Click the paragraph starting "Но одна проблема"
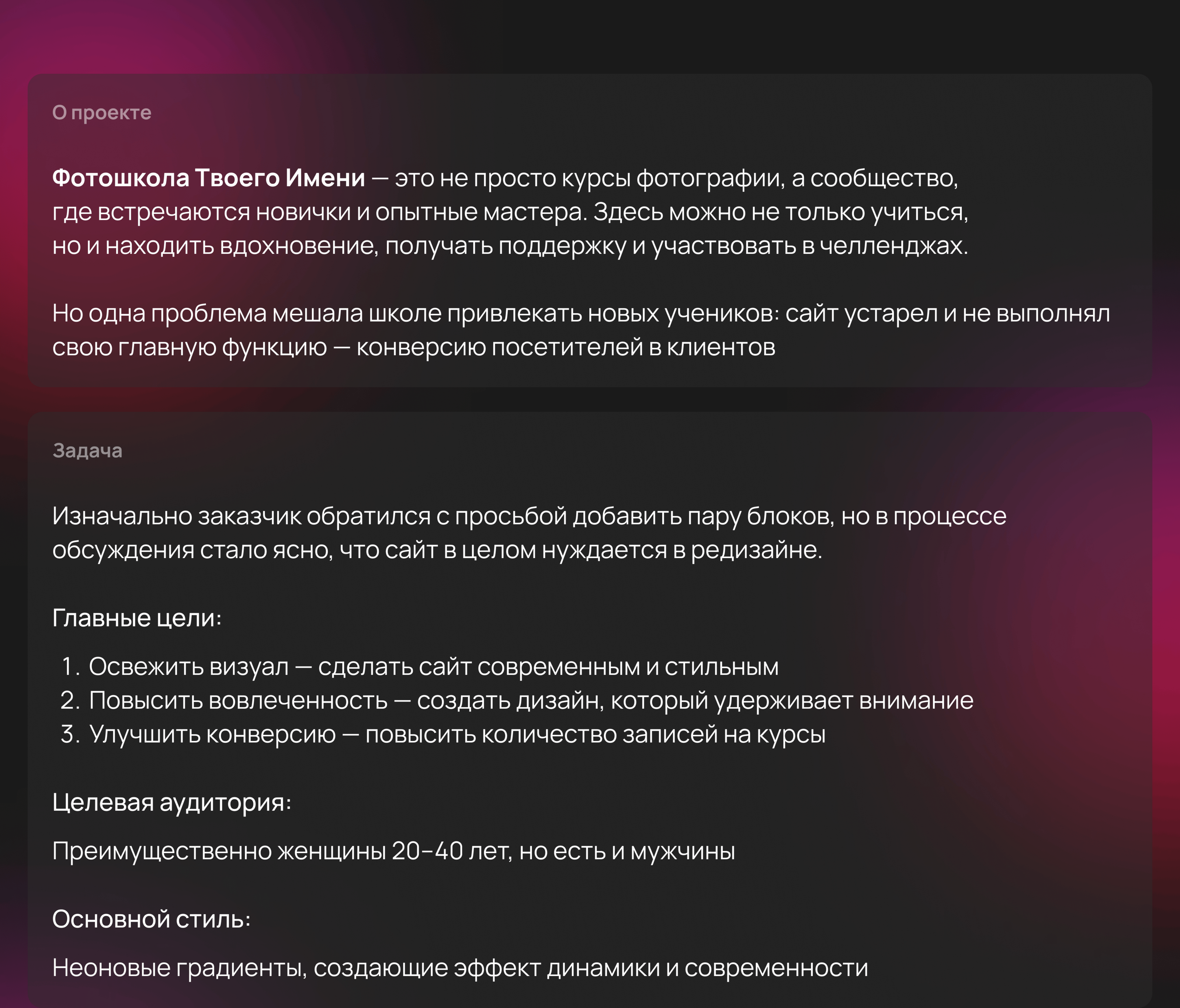Image resolution: width=1180 pixels, height=1008 pixels. click(581, 313)
